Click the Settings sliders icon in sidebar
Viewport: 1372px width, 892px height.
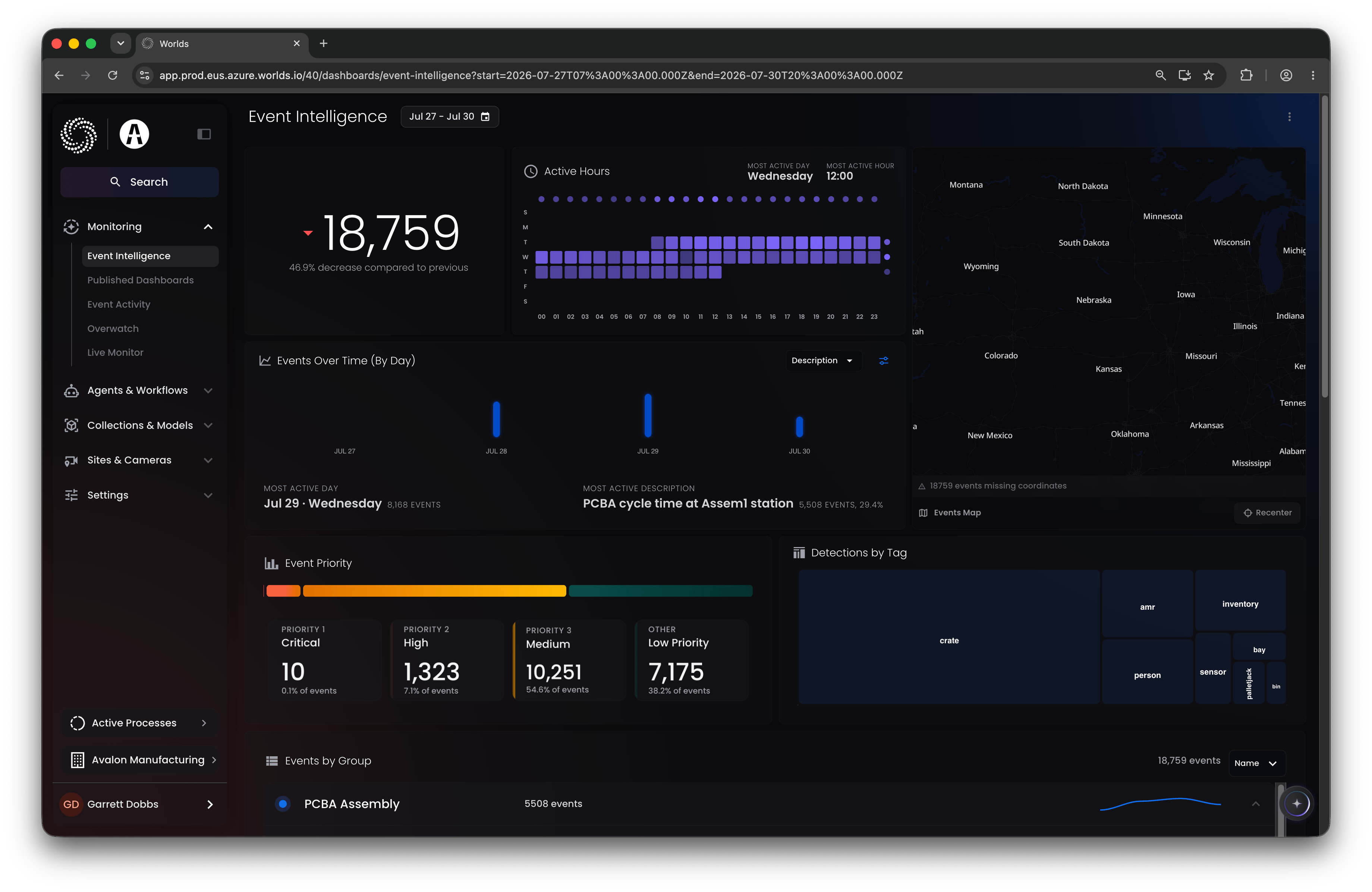pyautogui.click(x=71, y=495)
